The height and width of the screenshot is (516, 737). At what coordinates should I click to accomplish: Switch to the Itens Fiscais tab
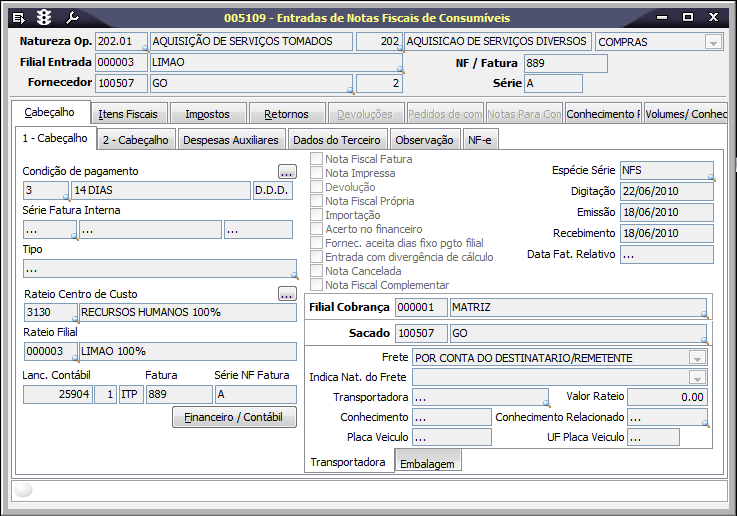click(x=128, y=114)
